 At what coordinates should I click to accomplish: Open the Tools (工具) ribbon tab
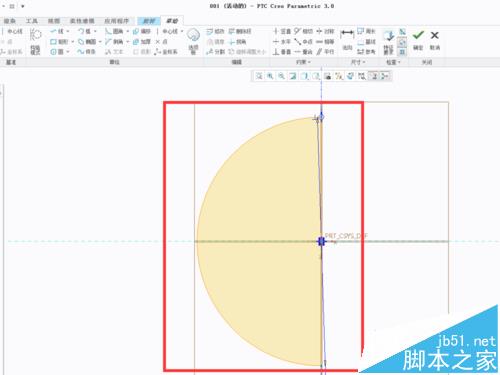click(32, 21)
